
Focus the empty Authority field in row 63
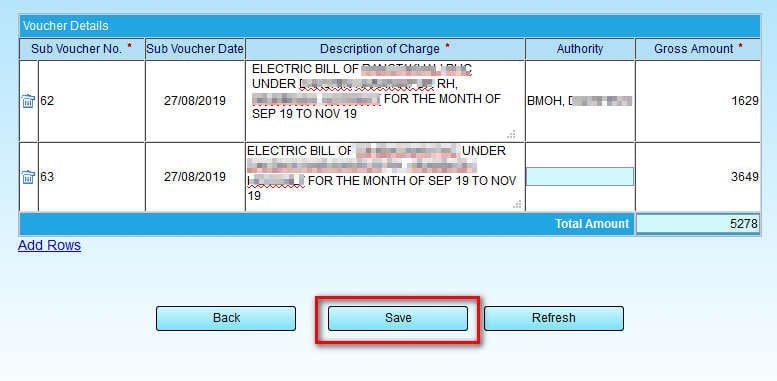[x=580, y=177]
